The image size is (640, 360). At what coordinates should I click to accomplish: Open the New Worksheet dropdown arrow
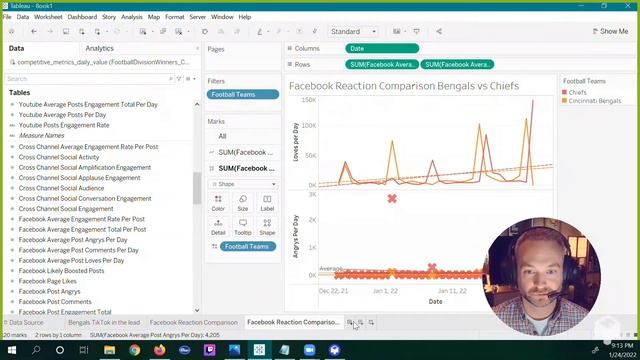tap(153, 31)
